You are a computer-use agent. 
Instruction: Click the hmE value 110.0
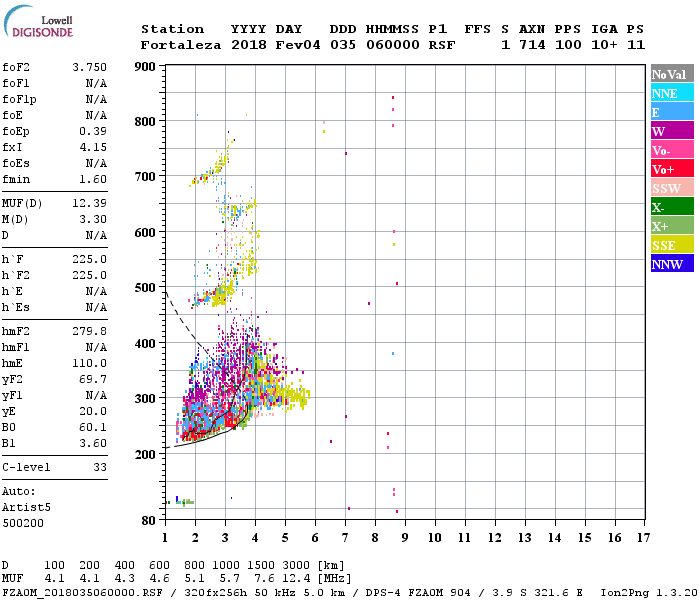[x=89, y=363]
